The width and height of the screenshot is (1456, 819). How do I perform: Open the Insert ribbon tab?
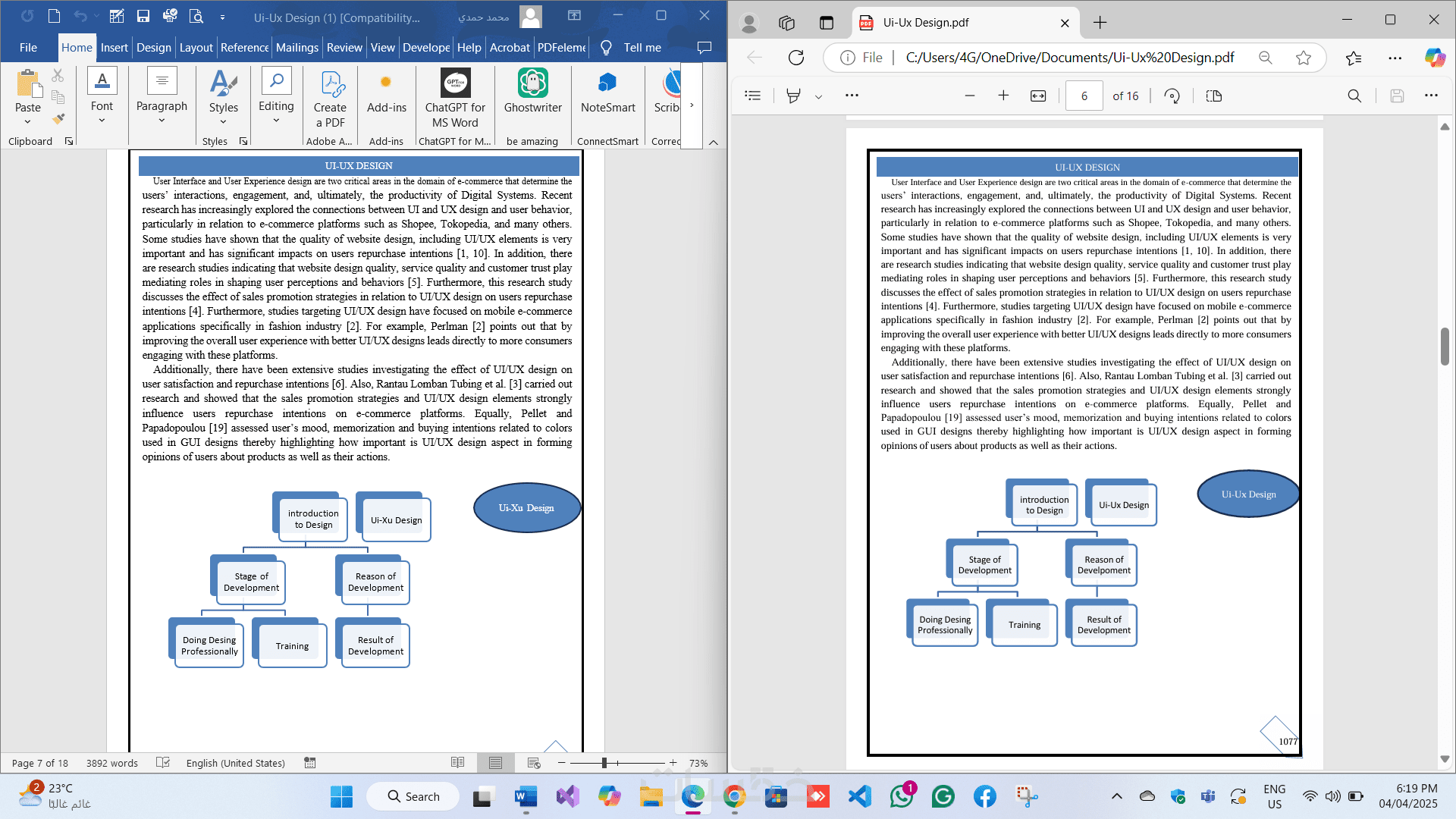[x=114, y=47]
